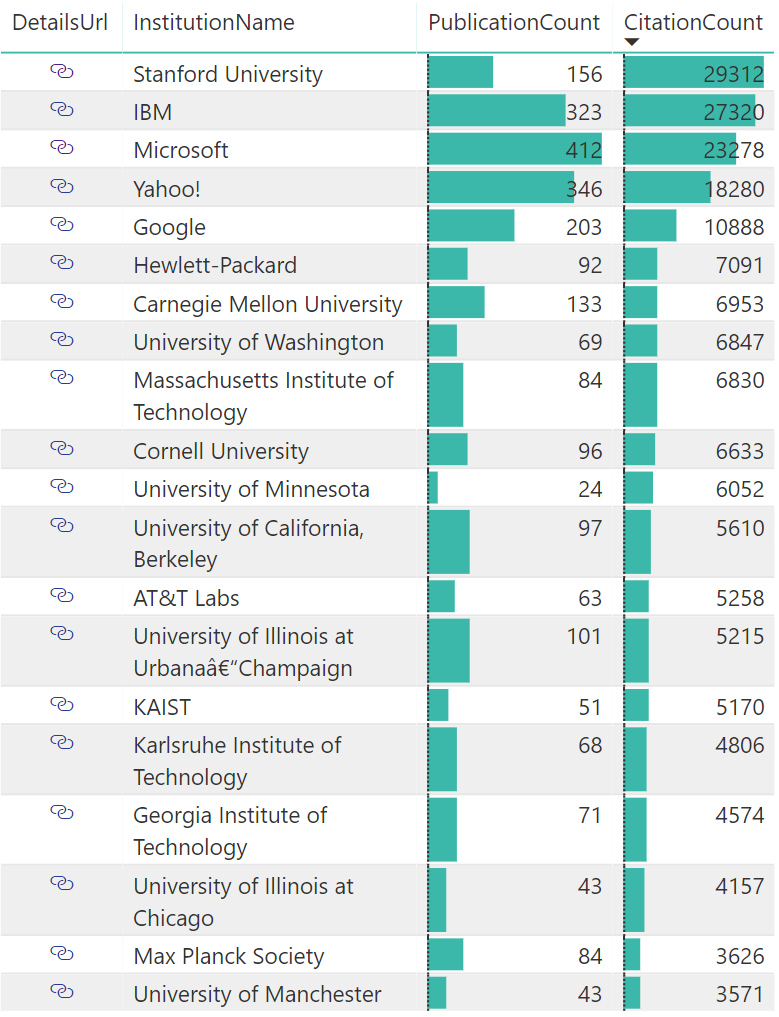Viewport: 779px width, 1017px height.
Task: Open details link for Yahoo!
Action: [61, 188]
